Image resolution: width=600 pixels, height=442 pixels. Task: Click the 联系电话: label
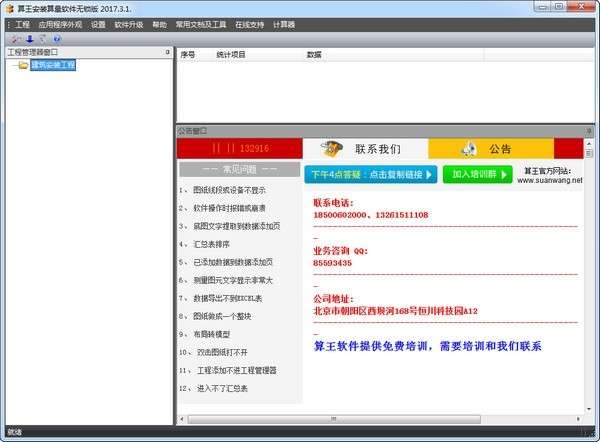tap(334, 203)
